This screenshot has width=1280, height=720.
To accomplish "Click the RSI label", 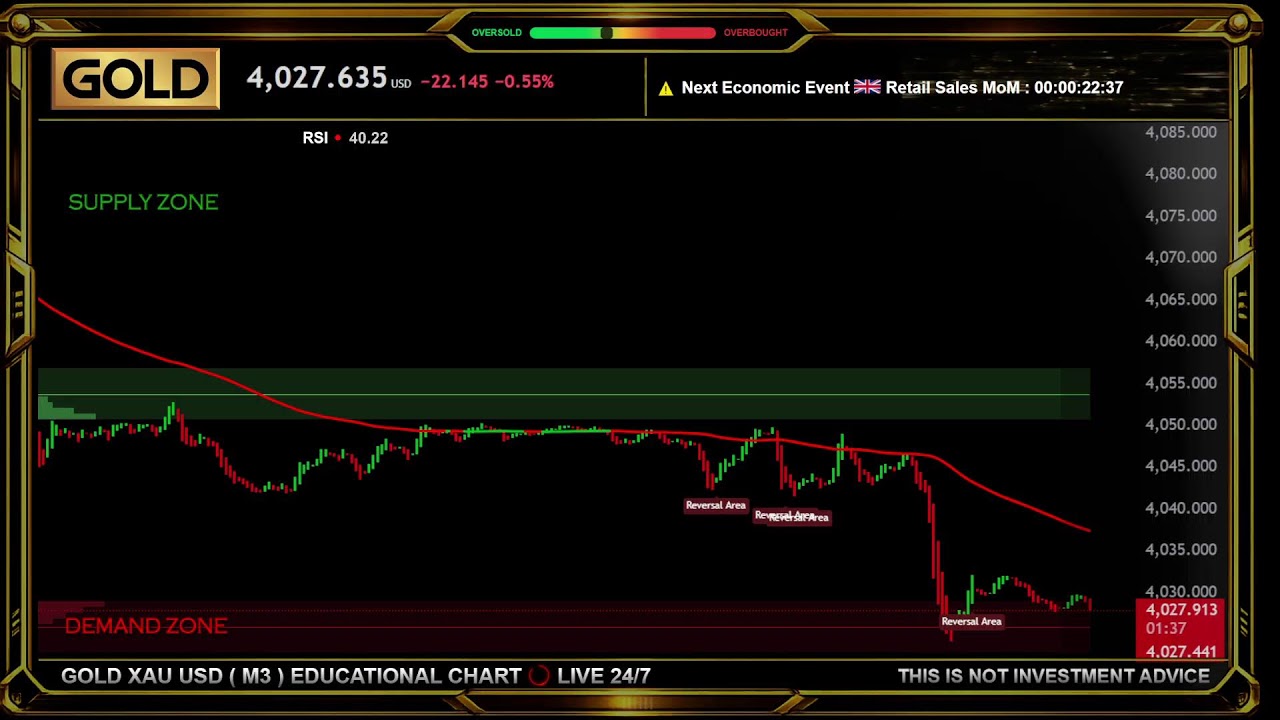I will [x=315, y=138].
